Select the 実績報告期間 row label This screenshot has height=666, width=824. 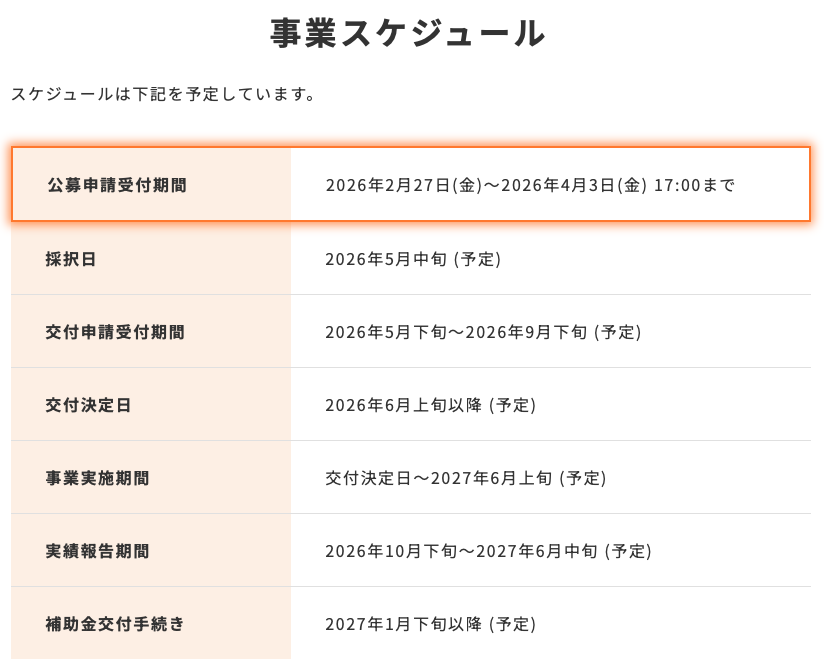pyautogui.click(x=98, y=551)
